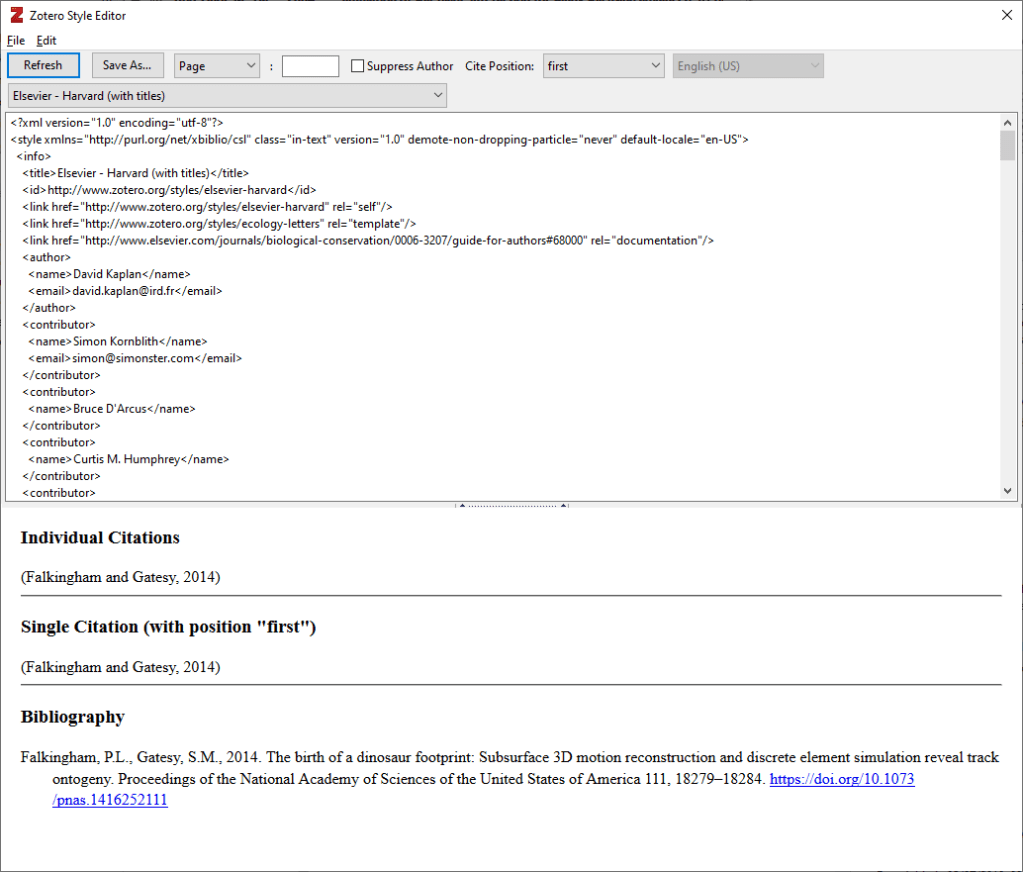Click the splitter grip between editor and preview
This screenshot has height=872, width=1023.
tap(511, 505)
